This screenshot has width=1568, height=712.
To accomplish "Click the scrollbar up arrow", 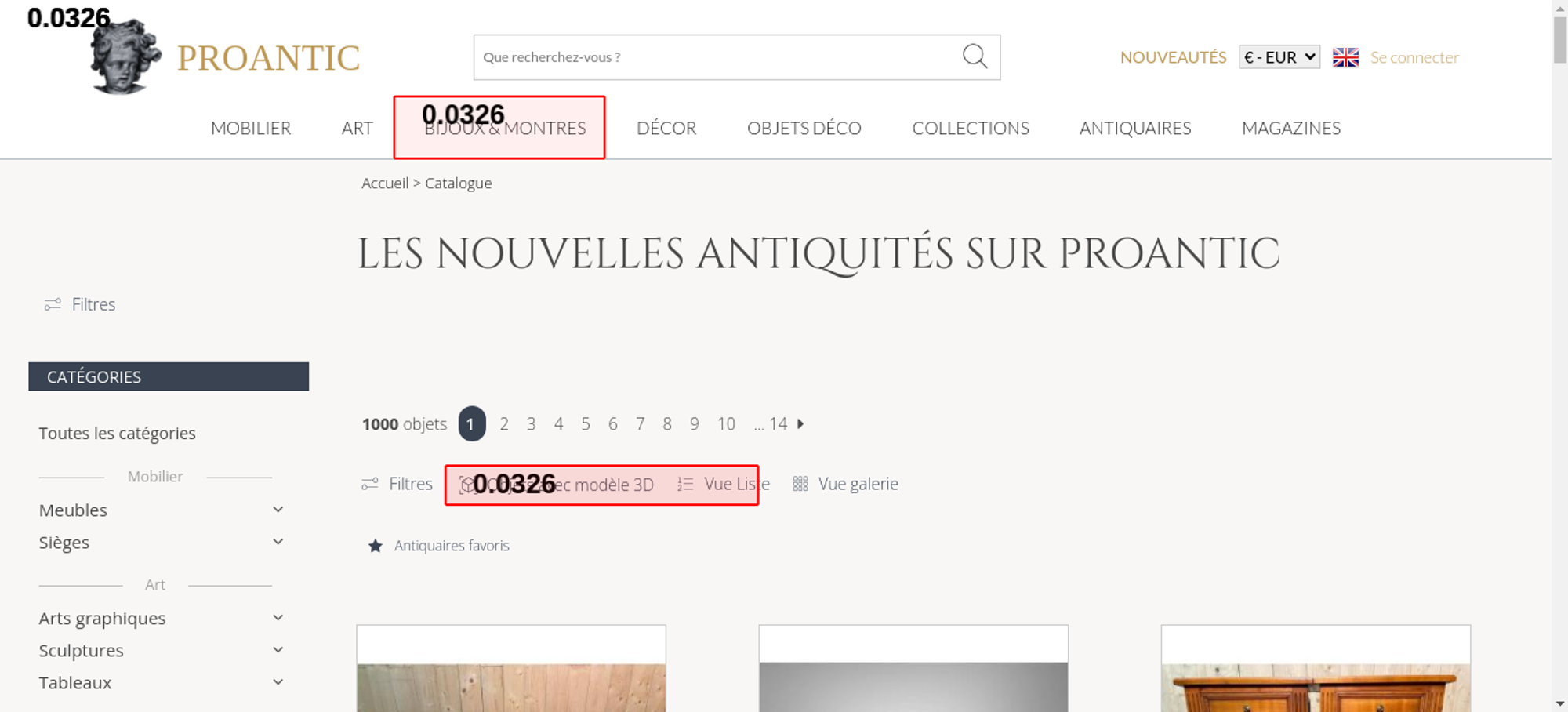I will pos(1560,7).
